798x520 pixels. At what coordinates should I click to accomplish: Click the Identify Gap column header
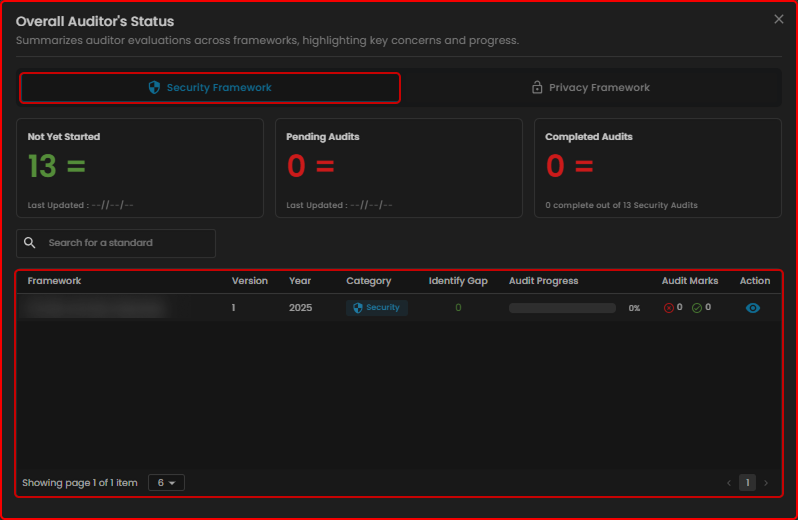458,281
